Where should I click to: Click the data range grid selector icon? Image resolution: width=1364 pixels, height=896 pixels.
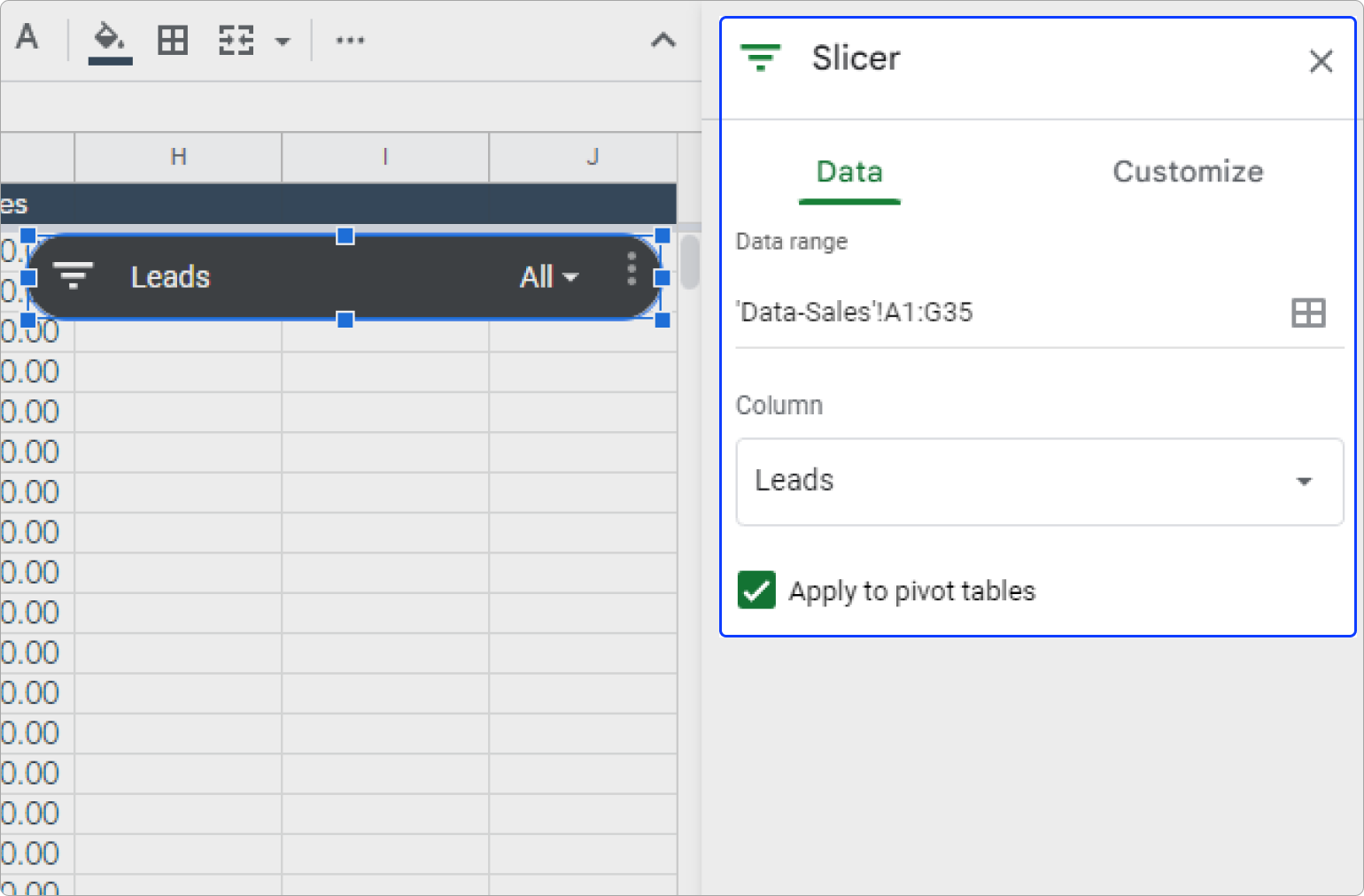click(1308, 312)
